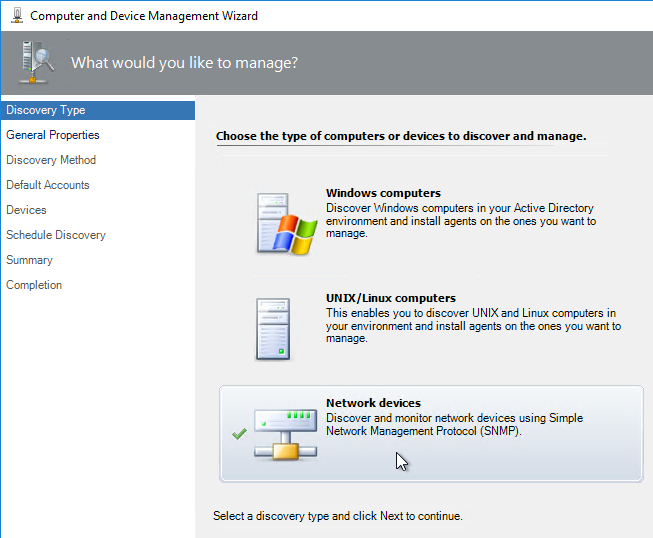Go to the General Properties step

(x=53, y=135)
